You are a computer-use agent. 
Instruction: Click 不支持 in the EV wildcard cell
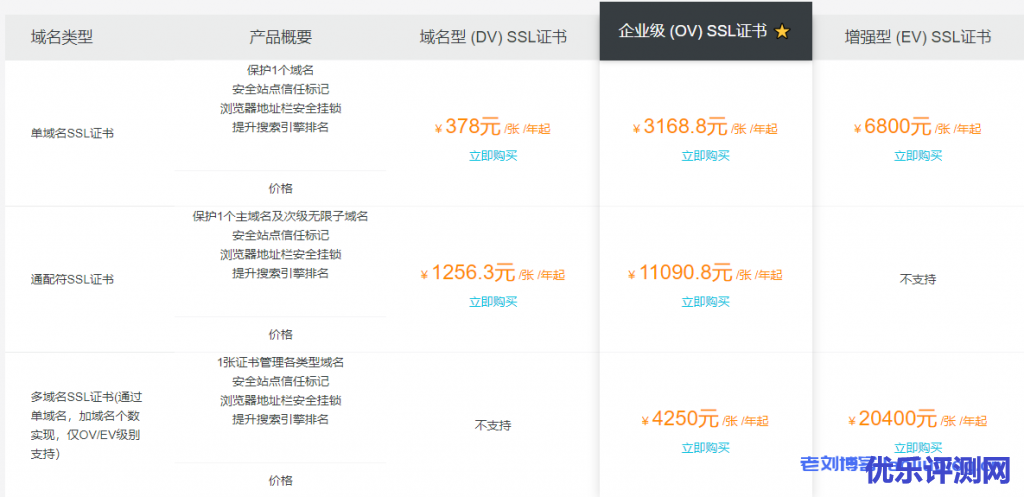coord(917,279)
